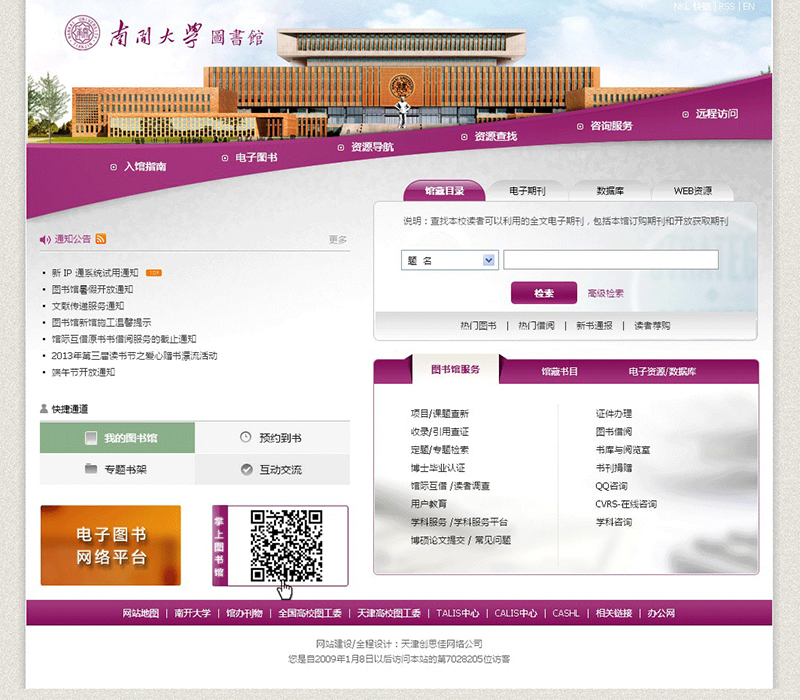Image resolution: width=800 pixels, height=700 pixels.
Task: Open the 题名 search field dropdown
Action: (x=489, y=260)
